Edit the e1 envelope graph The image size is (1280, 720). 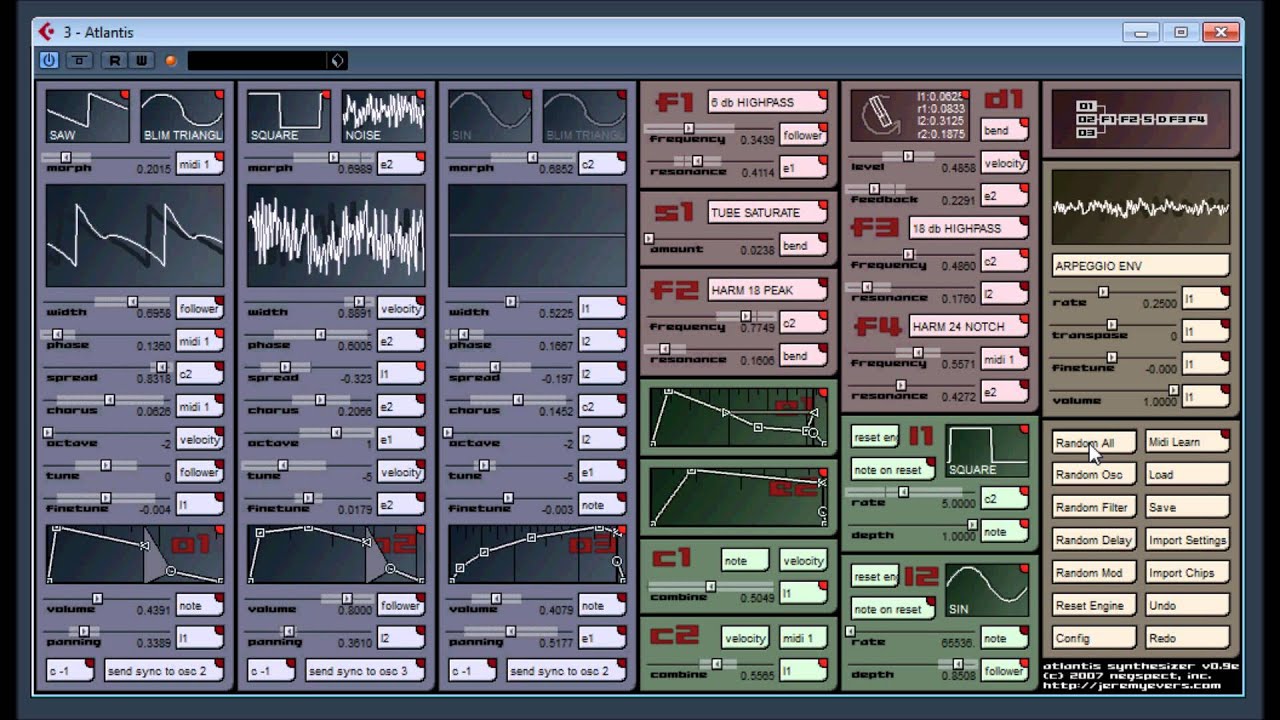tap(738, 416)
